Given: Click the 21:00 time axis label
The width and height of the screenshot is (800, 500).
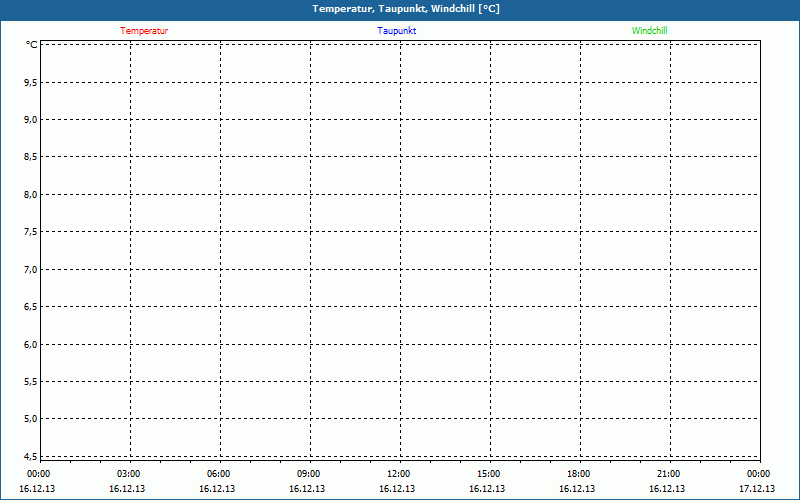Looking at the screenshot, I should tap(668, 474).
